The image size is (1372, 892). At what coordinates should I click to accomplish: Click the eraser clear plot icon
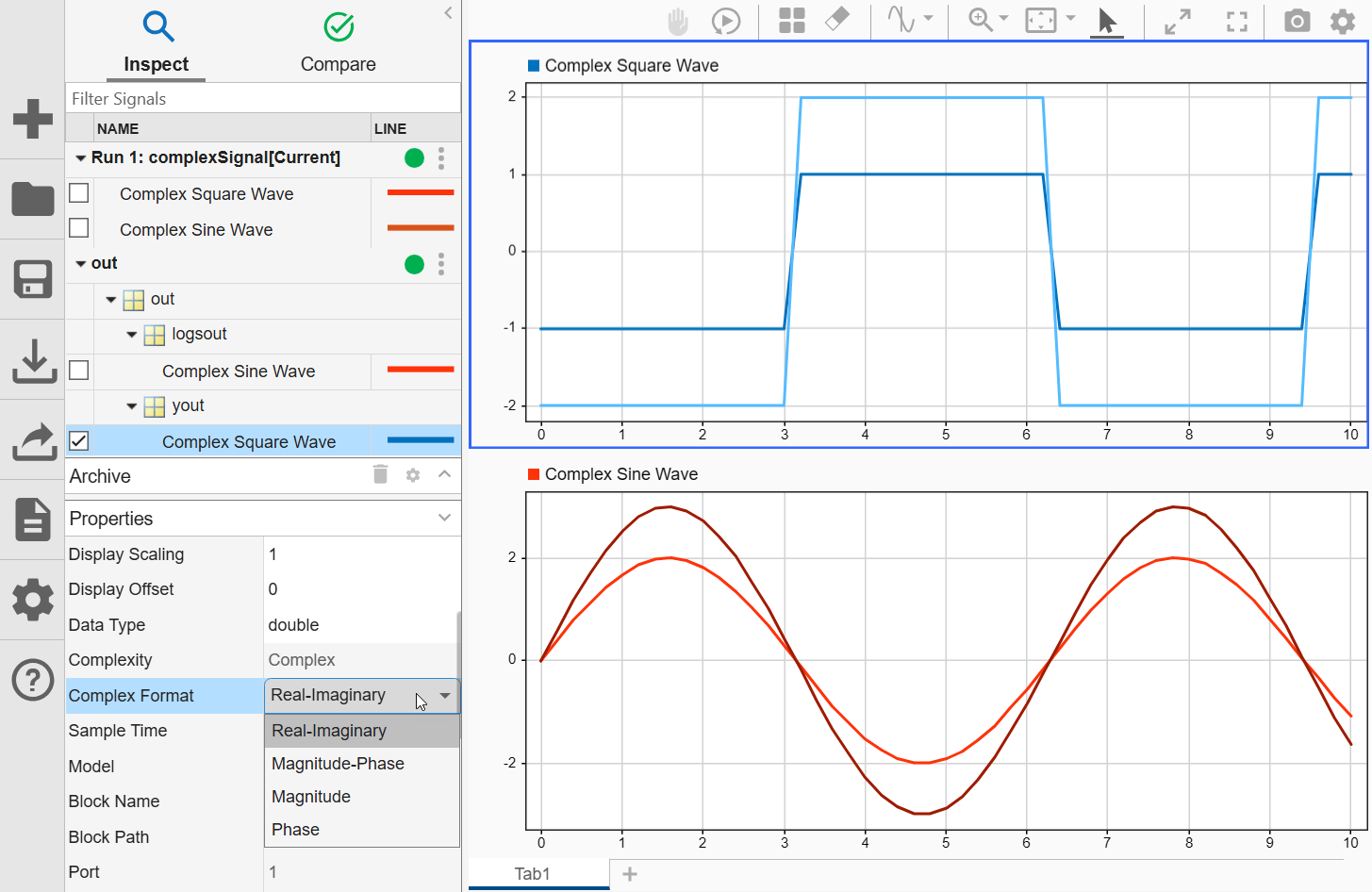(837, 20)
